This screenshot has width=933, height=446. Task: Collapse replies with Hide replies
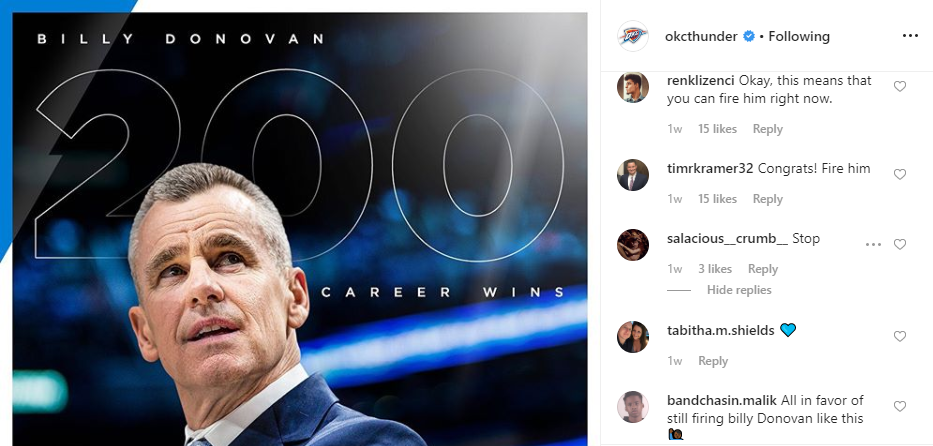click(x=739, y=290)
